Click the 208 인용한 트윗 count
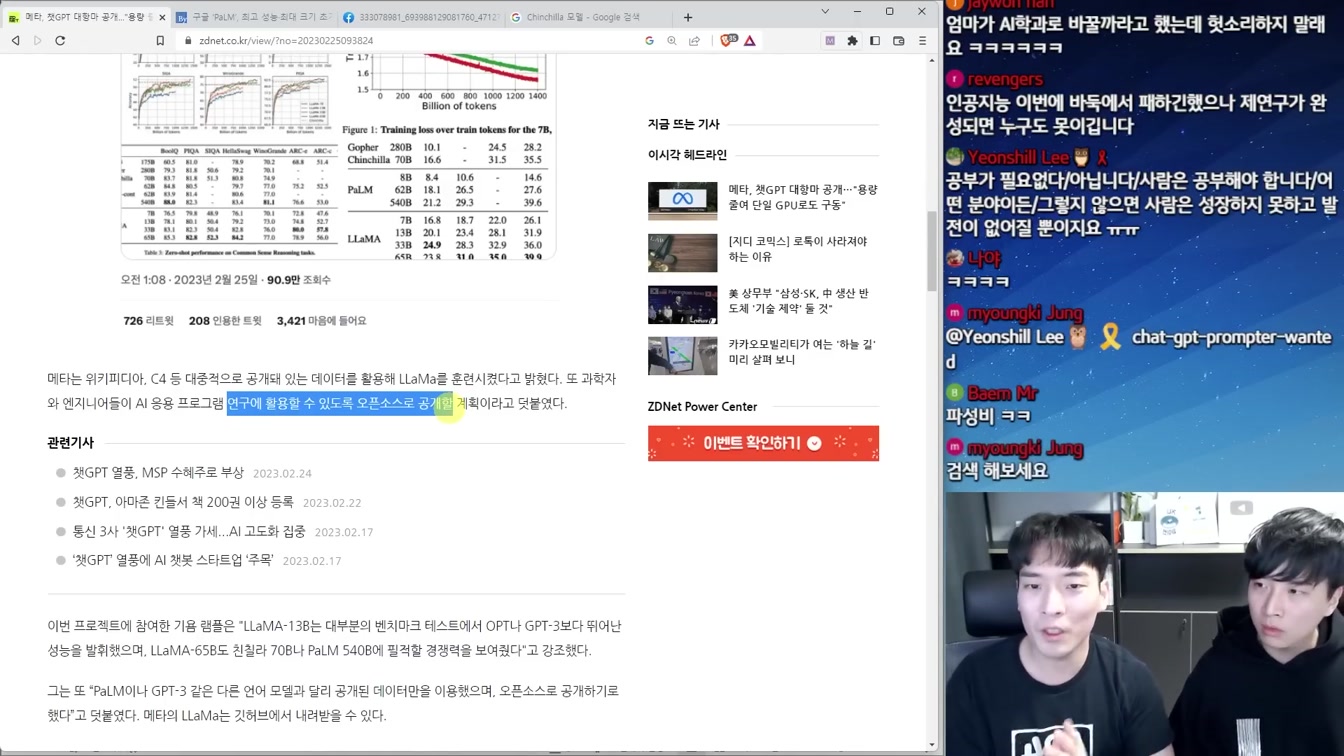The width and height of the screenshot is (1344, 756). pyautogui.click(x=225, y=321)
